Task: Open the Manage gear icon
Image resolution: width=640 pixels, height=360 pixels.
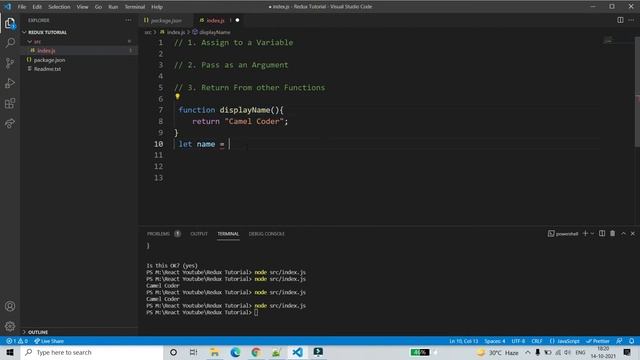Action: tap(10, 326)
